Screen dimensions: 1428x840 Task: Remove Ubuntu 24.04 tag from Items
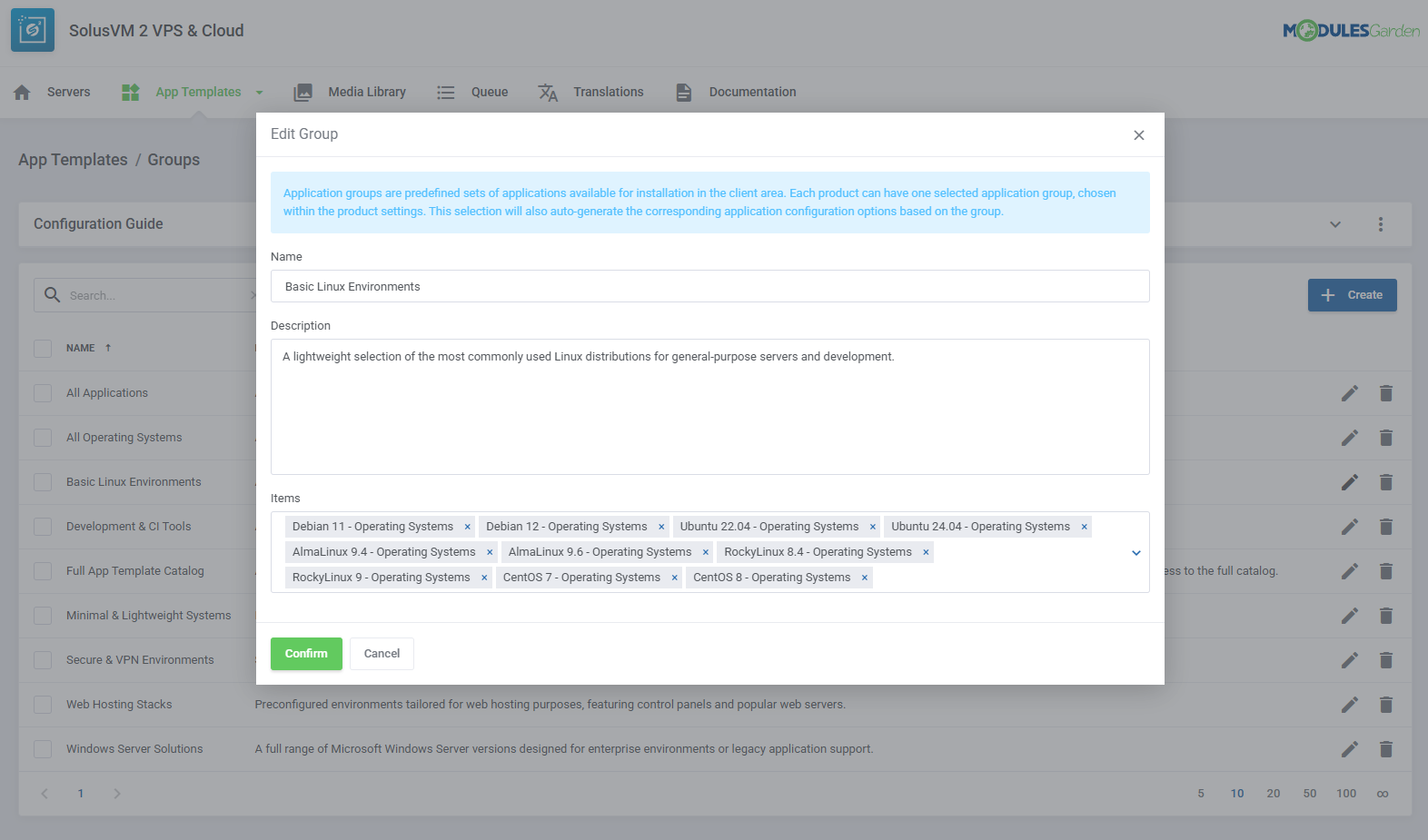tap(1084, 527)
